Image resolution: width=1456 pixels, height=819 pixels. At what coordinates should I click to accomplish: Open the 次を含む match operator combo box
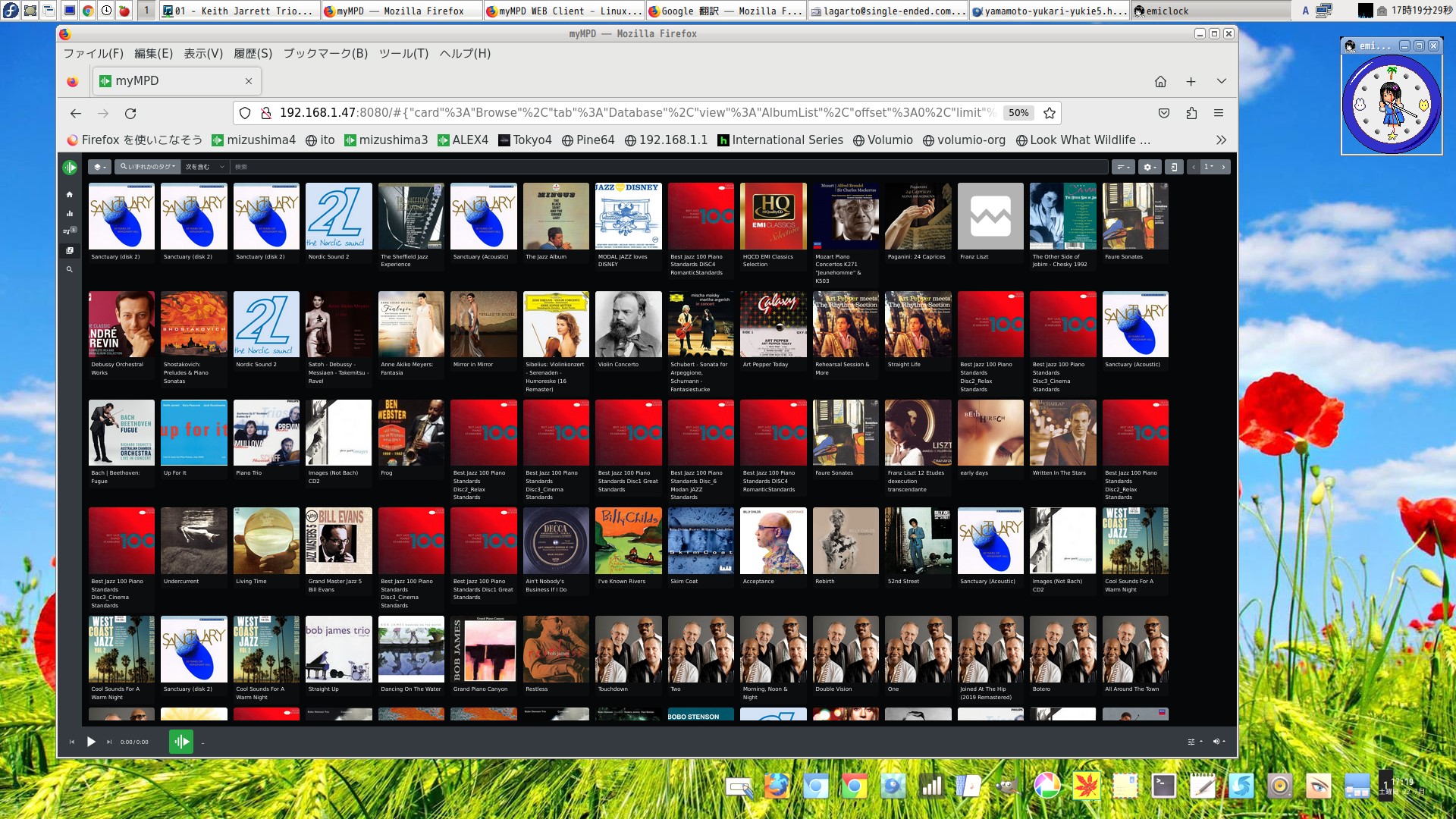pos(205,167)
